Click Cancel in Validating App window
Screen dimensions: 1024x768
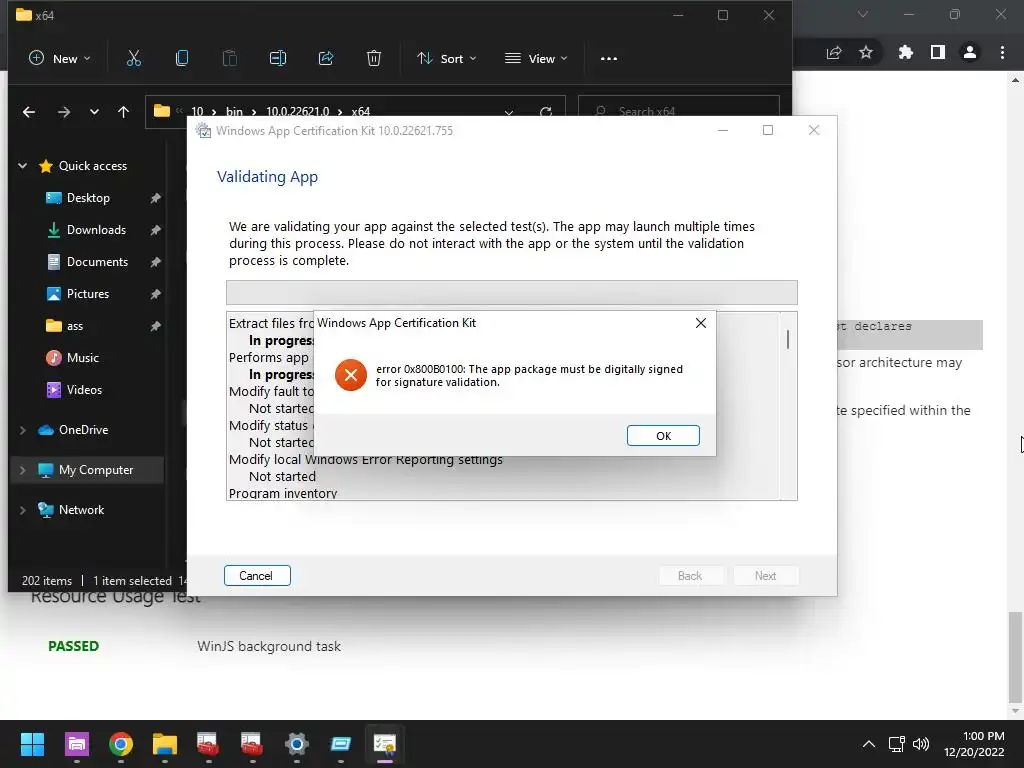tap(257, 575)
